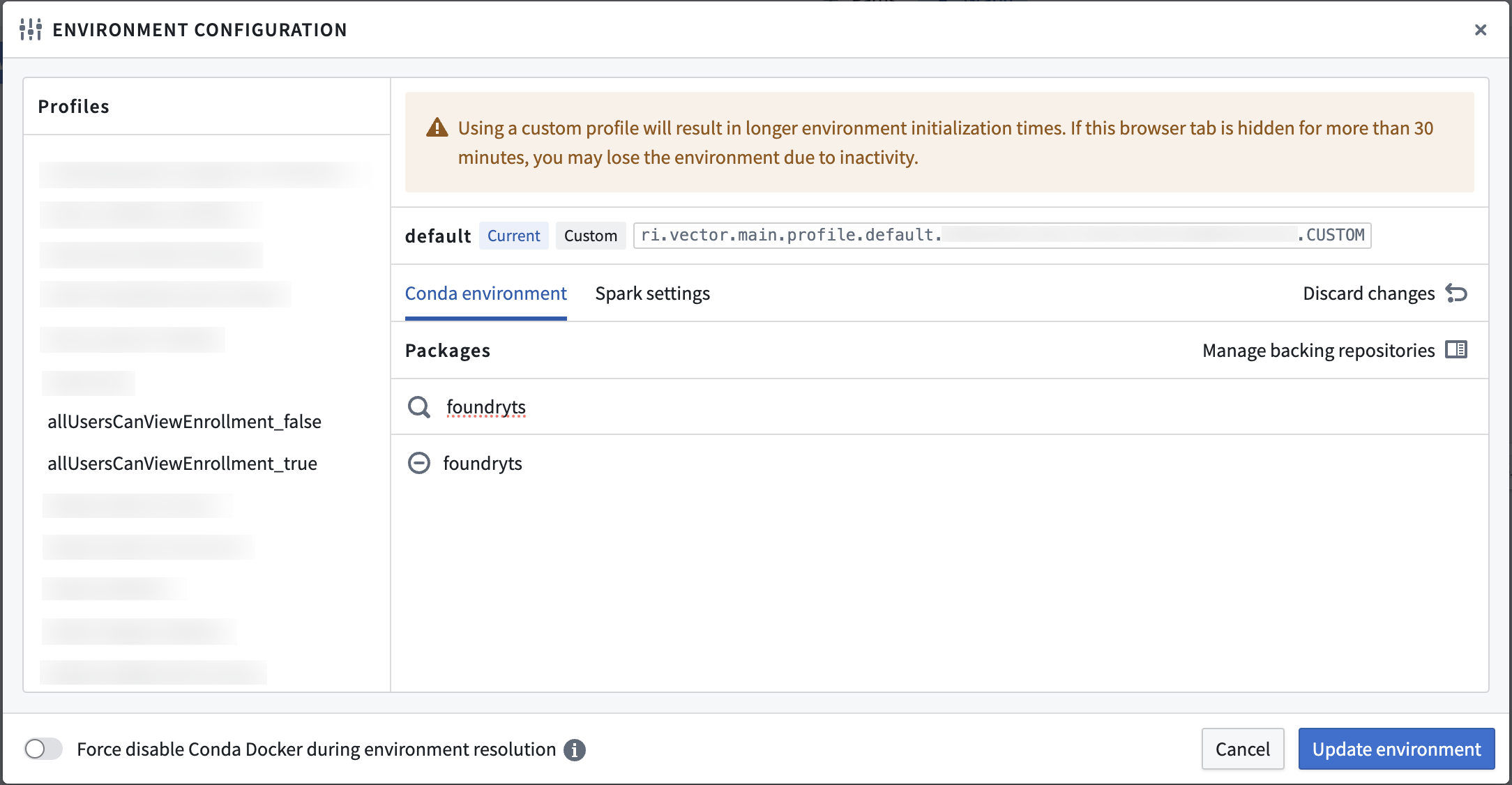Screen dimensions: 1512x785
Task: Click the Current tag
Action: (x=514, y=236)
